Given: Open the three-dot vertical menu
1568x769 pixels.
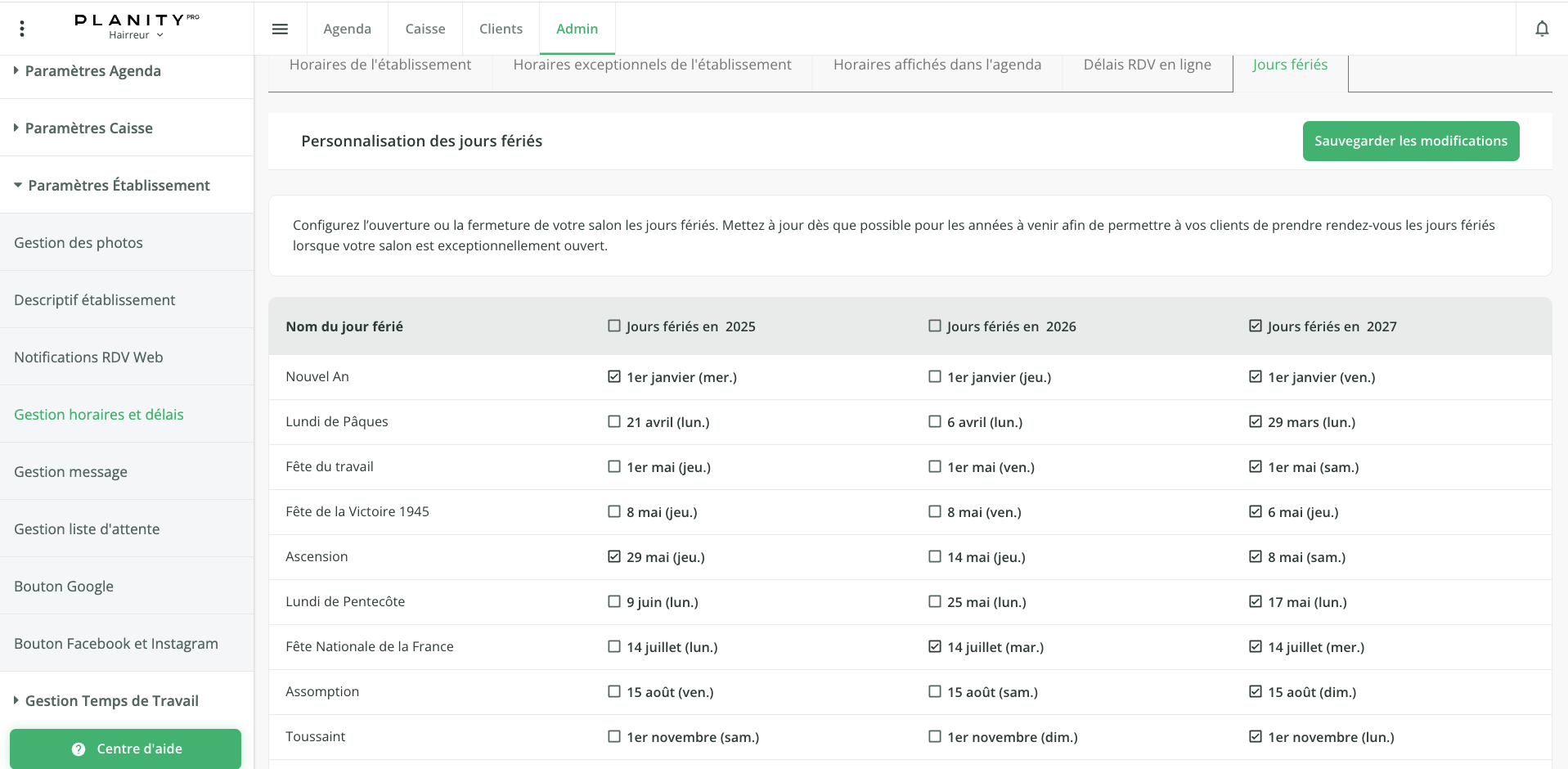Looking at the screenshot, I should click(x=22, y=29).
